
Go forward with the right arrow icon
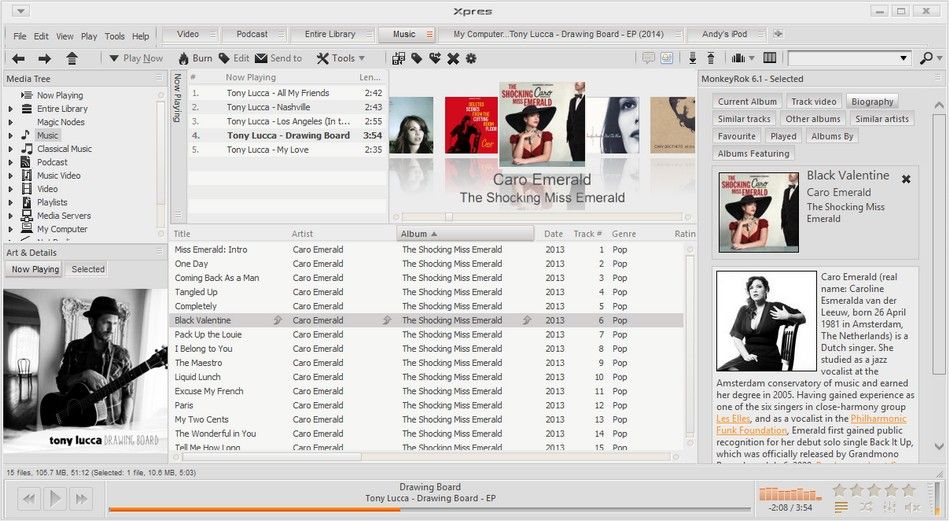pos(44,59)
